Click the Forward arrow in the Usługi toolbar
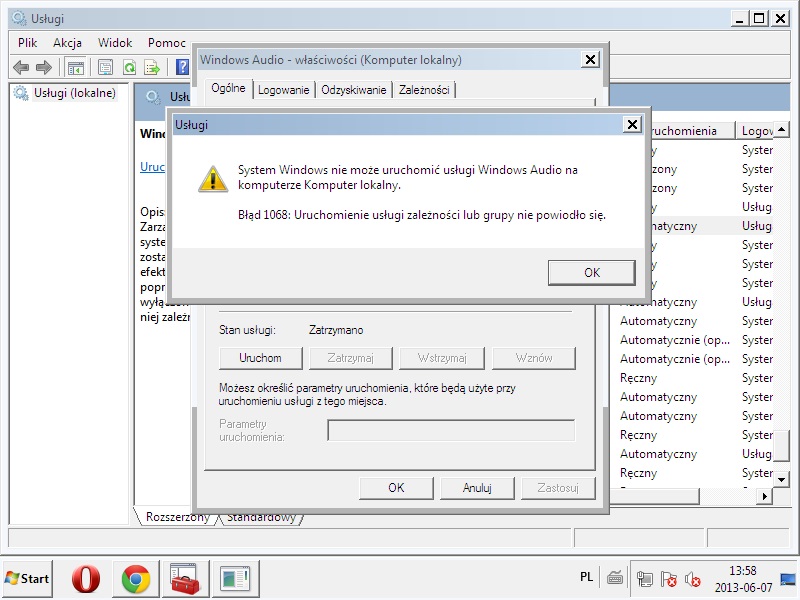800x600 pixels. pos(44,67)
